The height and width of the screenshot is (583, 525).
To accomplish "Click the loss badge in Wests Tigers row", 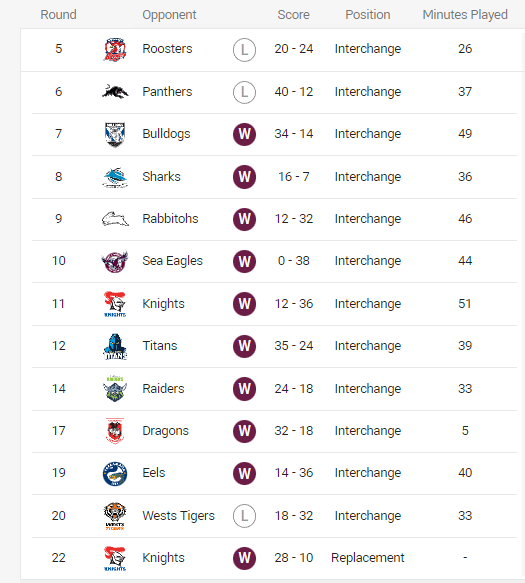I will point(244,516).
